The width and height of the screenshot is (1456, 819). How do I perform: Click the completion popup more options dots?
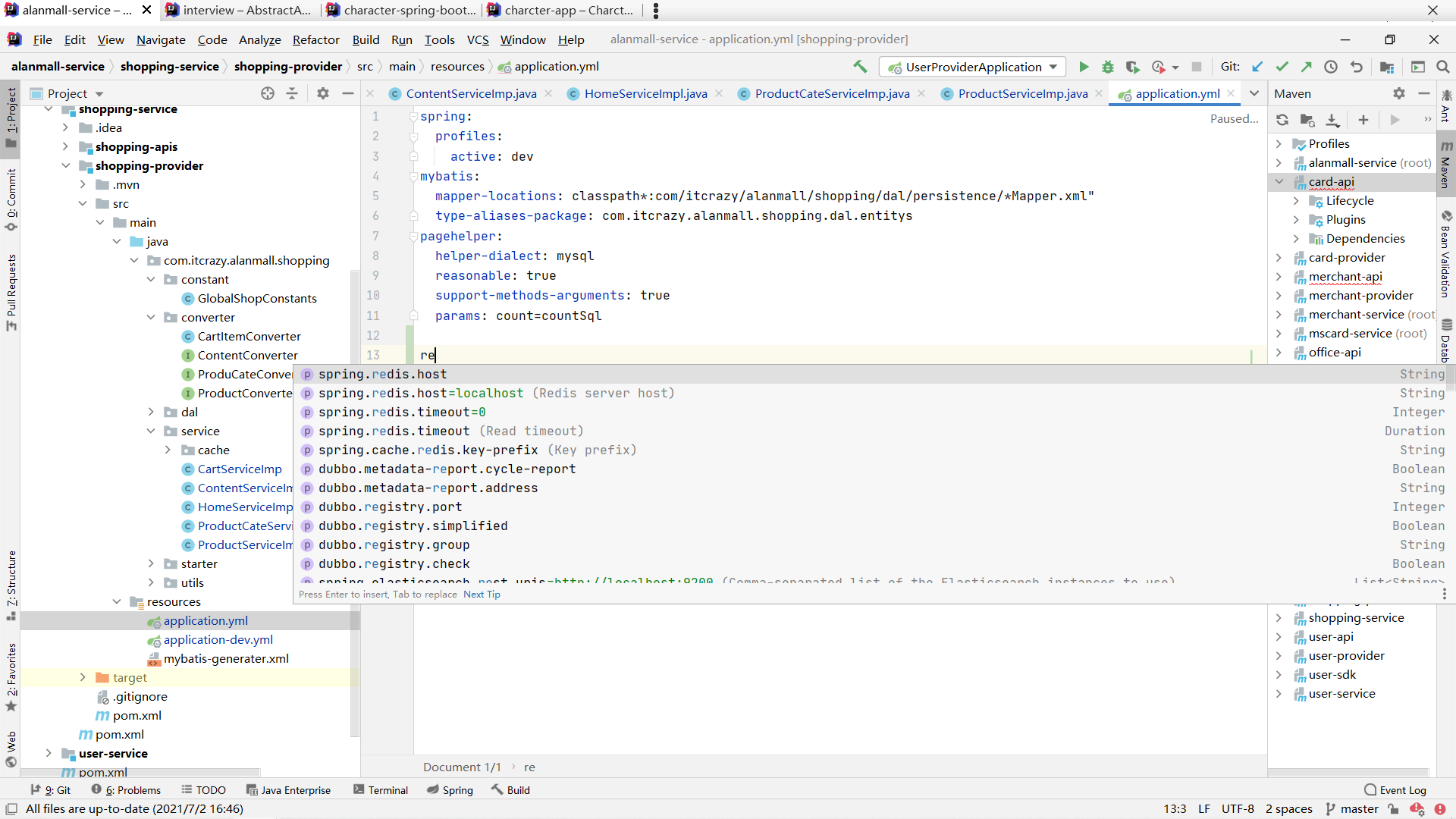click(x=1444, y=594)
